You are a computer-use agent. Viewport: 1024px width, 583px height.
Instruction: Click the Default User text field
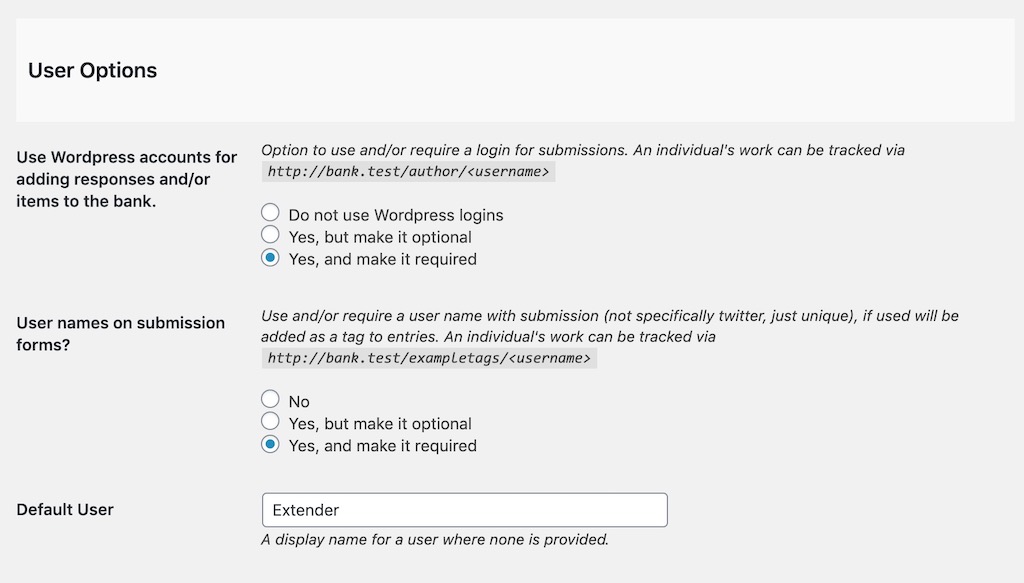(465, 510)
